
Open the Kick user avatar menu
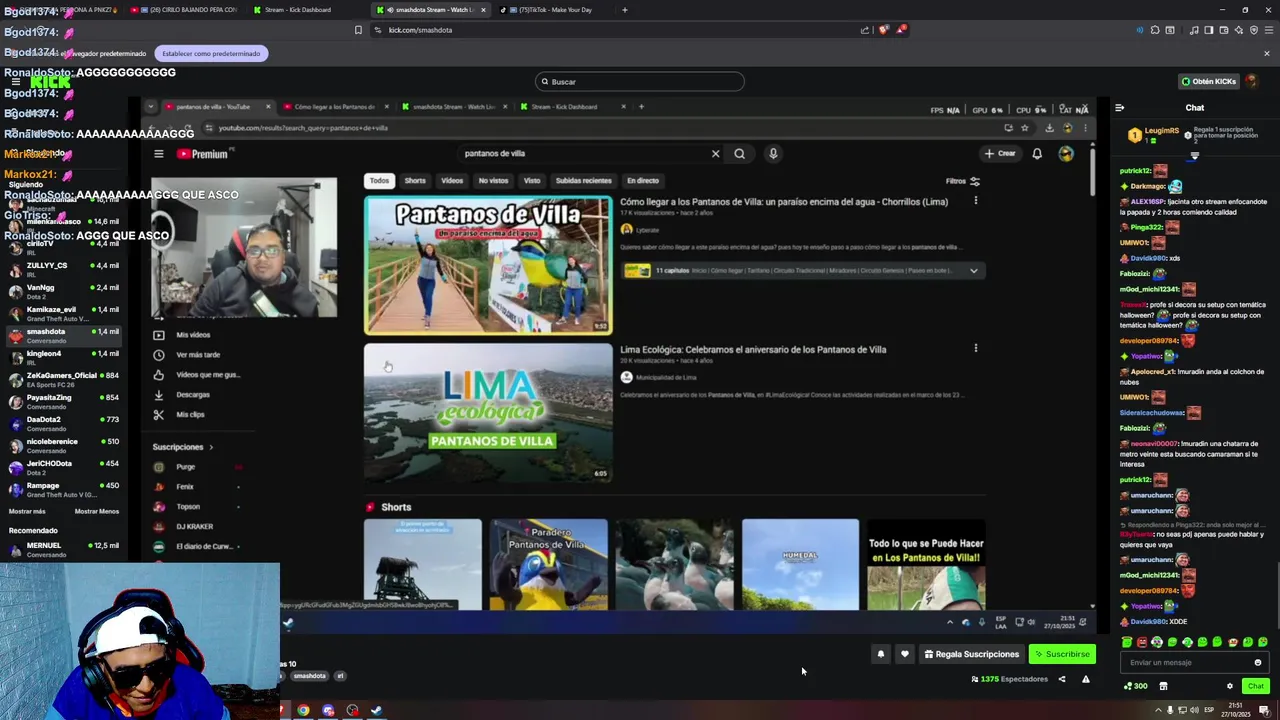coord(1251,81)
